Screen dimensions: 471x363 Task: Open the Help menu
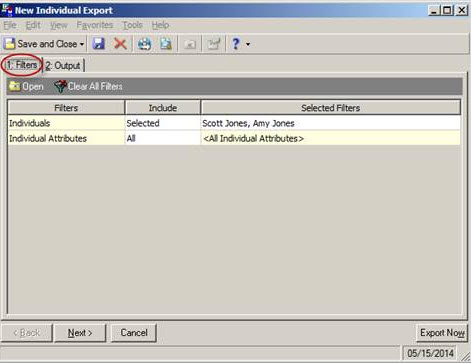point(160,25)
